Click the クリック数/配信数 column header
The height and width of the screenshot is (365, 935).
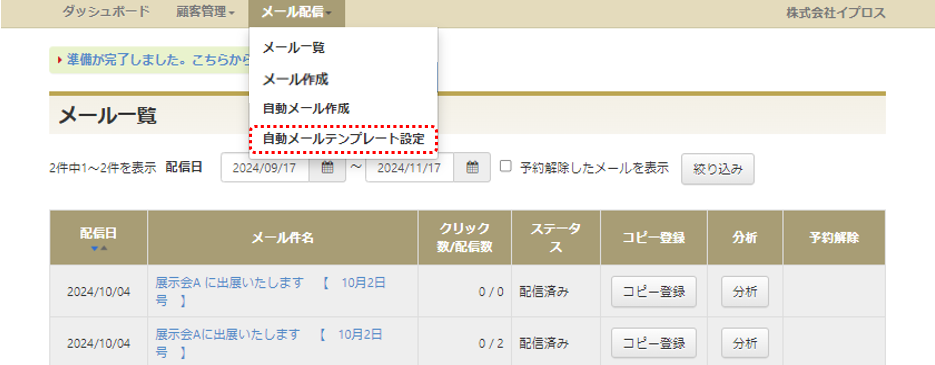pyautogui.click(x=465, y=237)
